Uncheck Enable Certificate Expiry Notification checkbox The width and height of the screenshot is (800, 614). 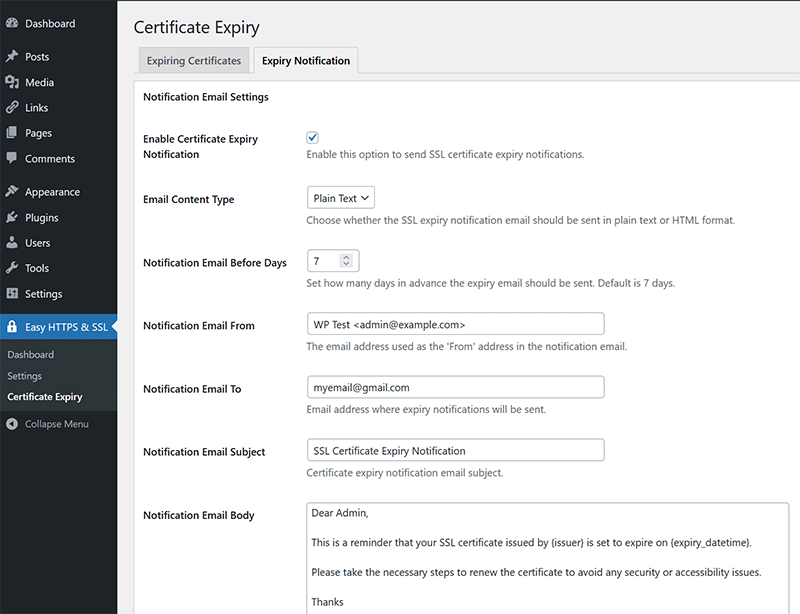[313, 137]
